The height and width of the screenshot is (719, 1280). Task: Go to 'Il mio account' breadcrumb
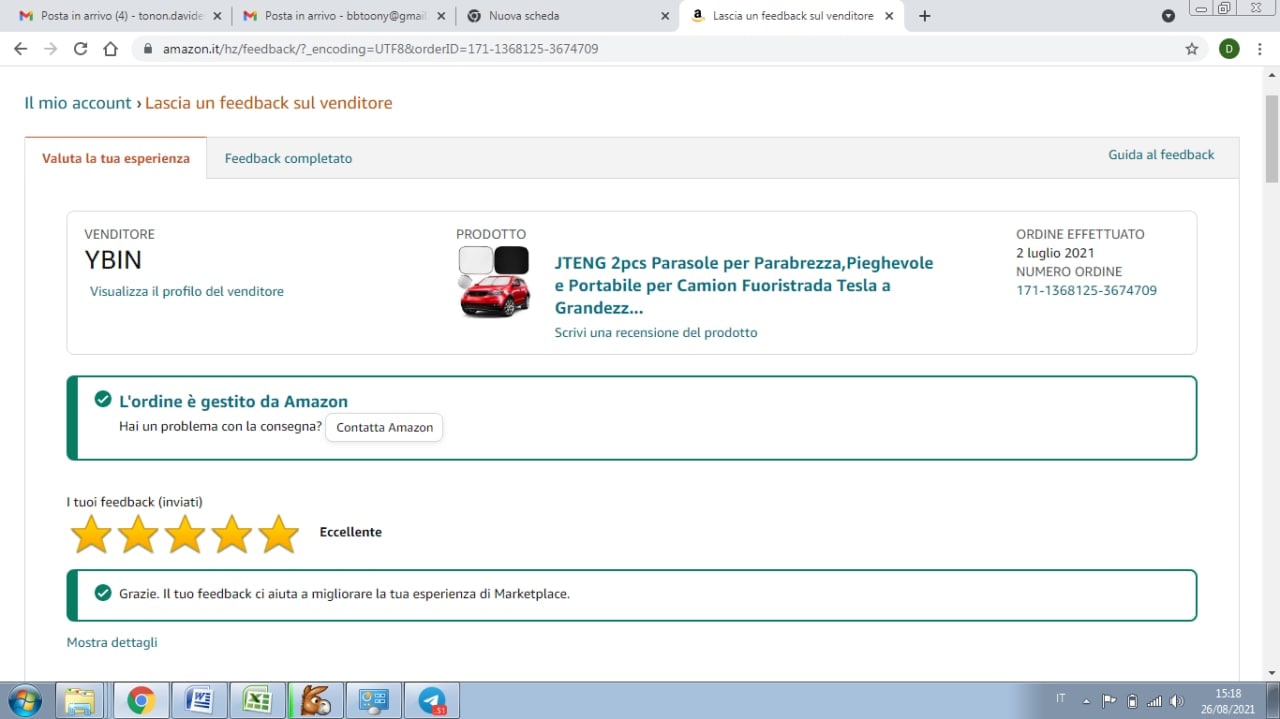(78, 103)
